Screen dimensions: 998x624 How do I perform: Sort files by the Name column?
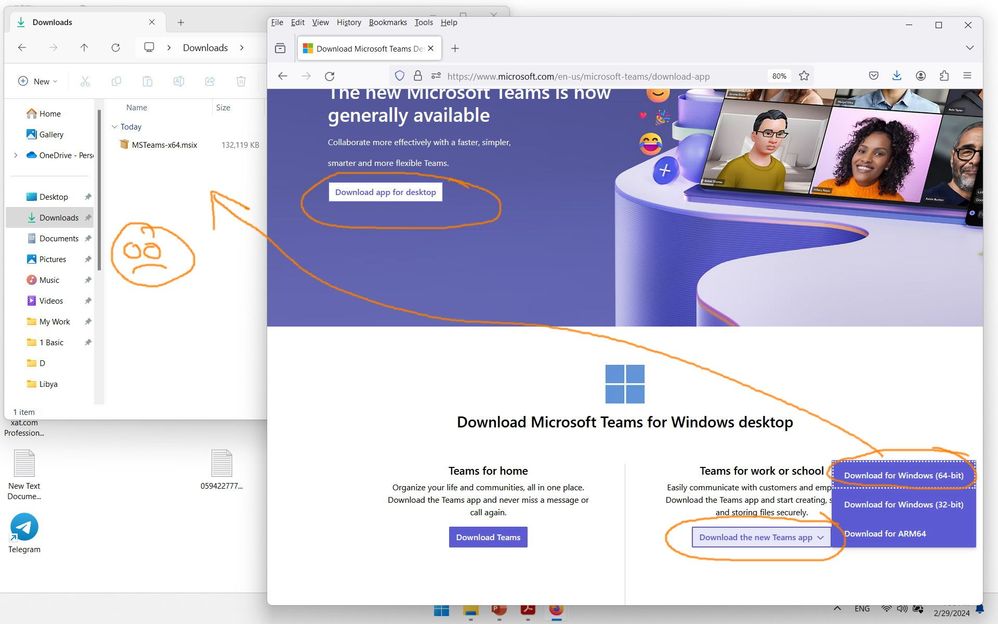(x=136, y=108)
